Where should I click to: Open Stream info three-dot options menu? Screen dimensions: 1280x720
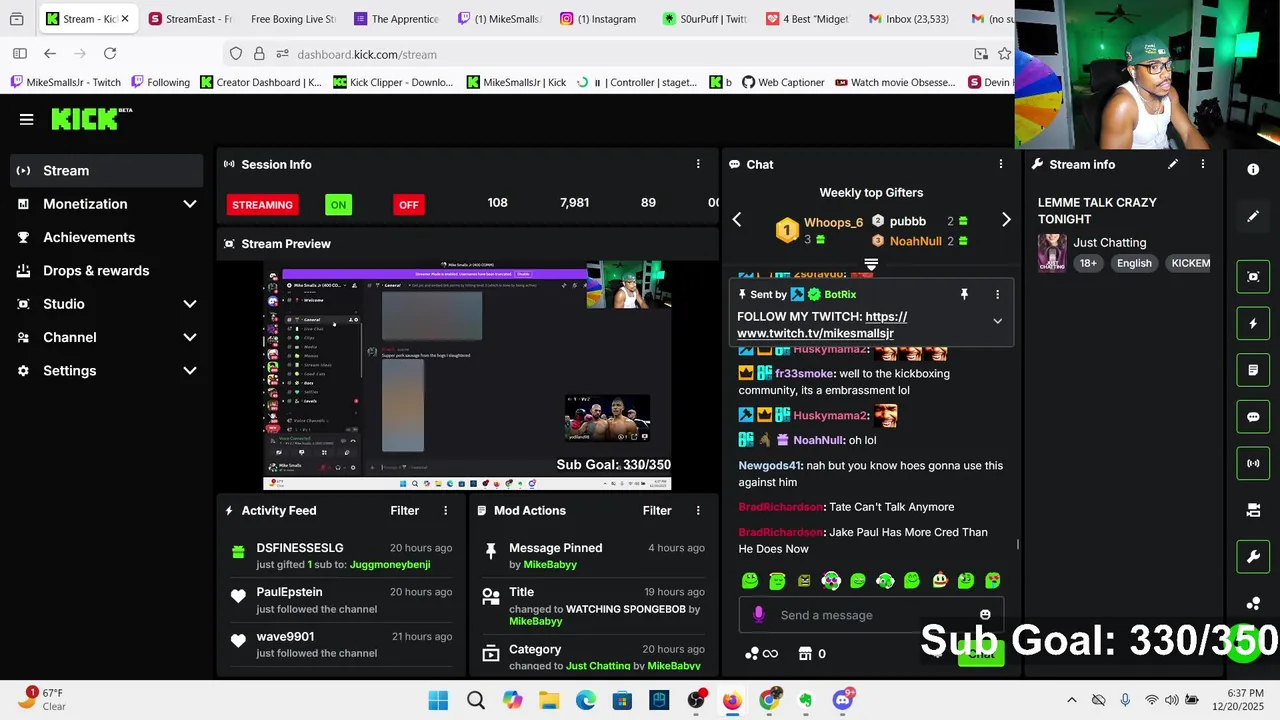point(1203,164)
